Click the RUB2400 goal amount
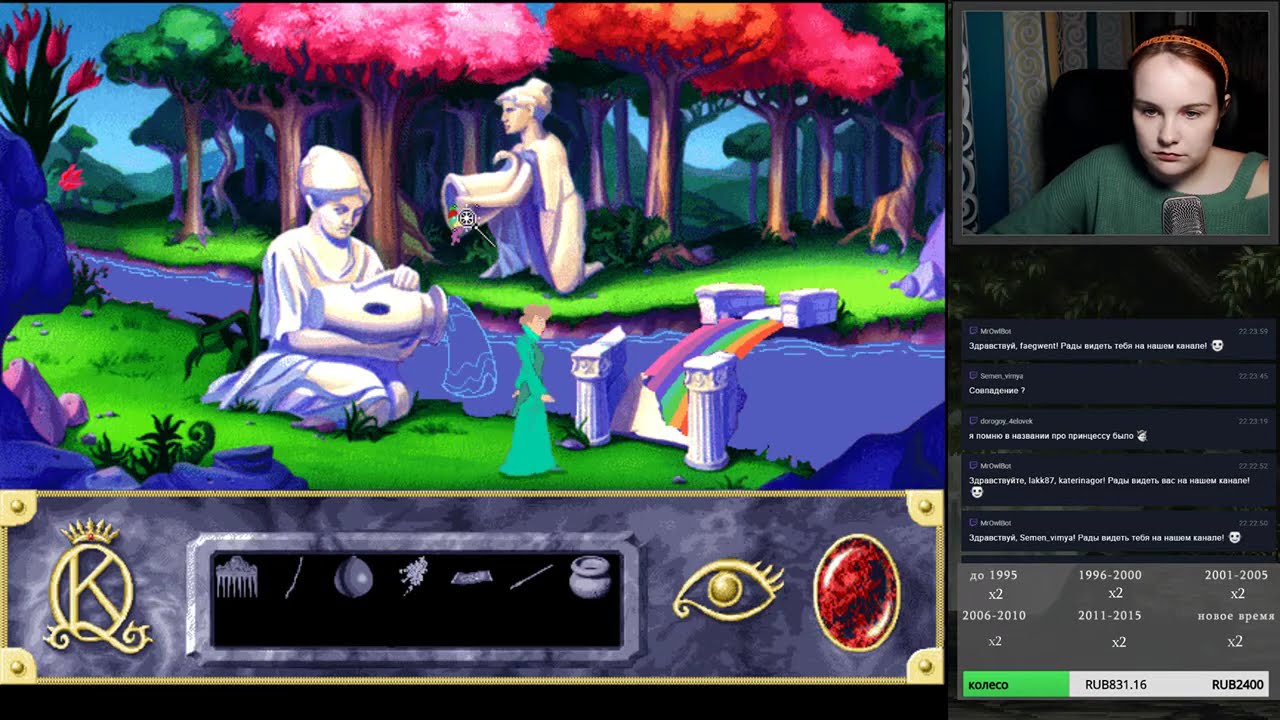This screenshot has width=1280, height=720. [x=1238, y=685]
